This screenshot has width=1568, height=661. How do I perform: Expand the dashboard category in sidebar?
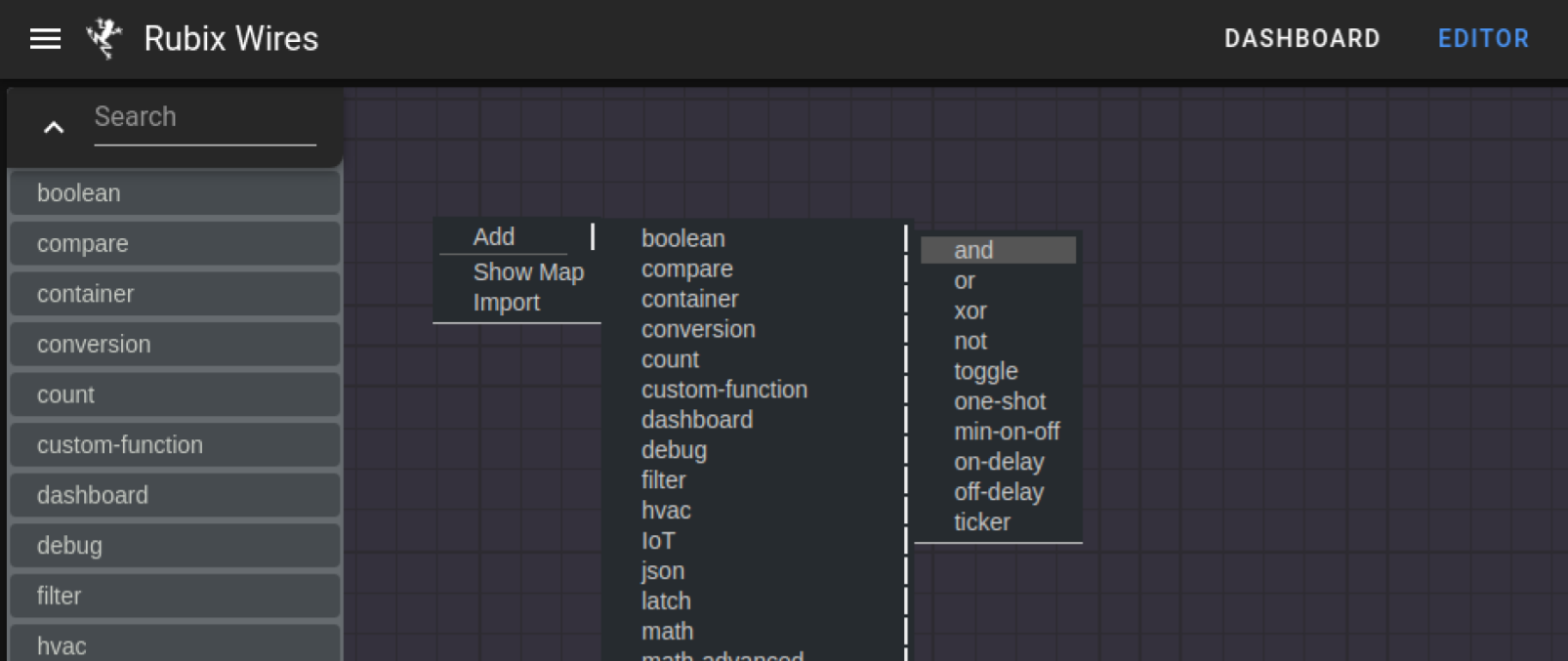tap(176, 495)
